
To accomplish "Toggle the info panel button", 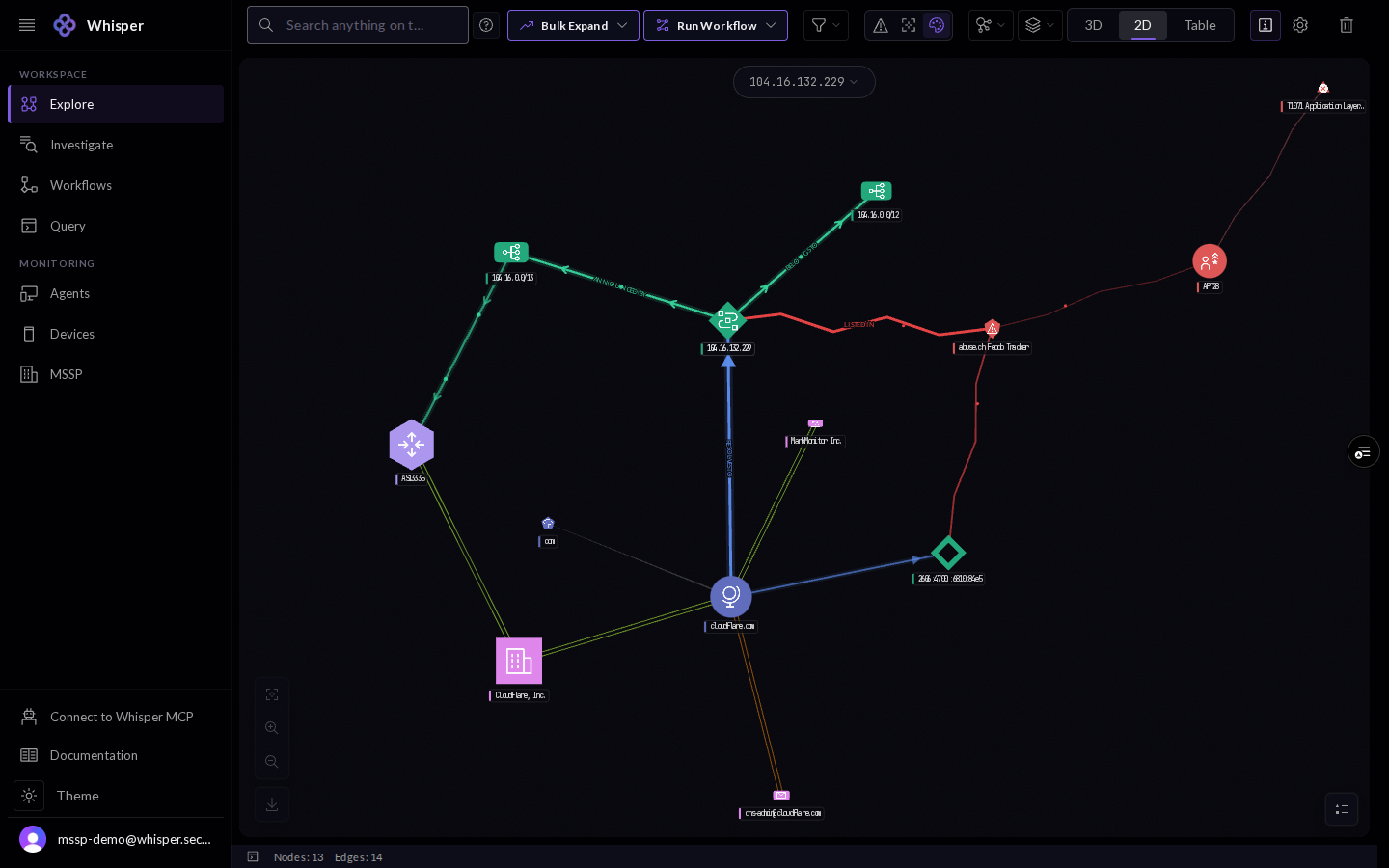I will click(1266, 25).
